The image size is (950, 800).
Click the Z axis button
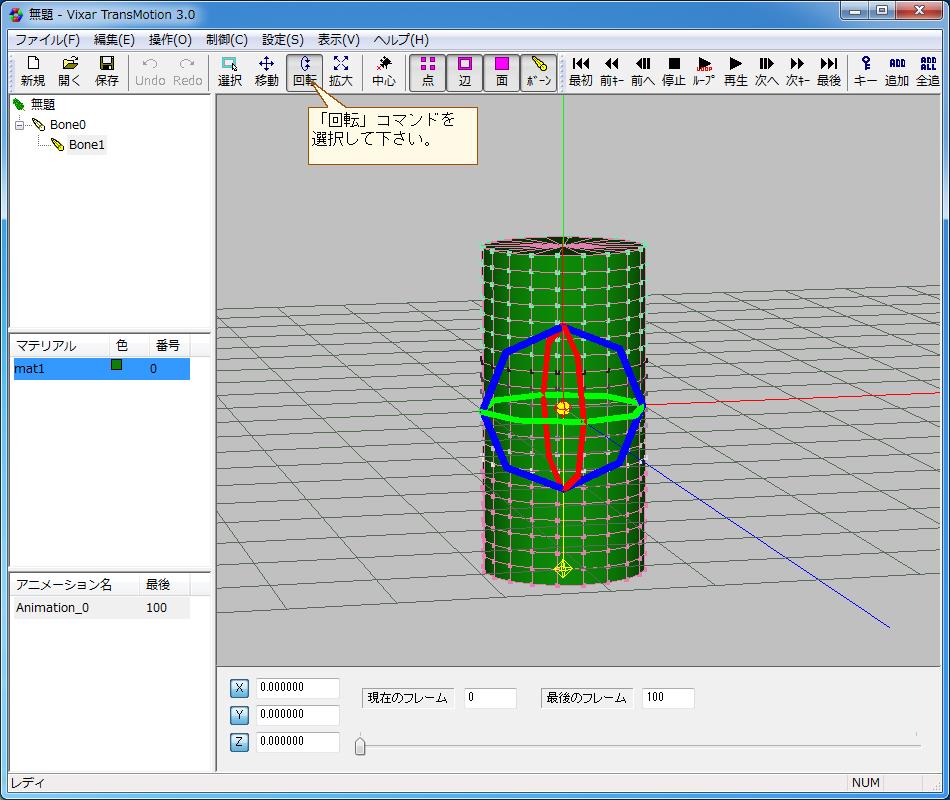(x=239, y=742)
